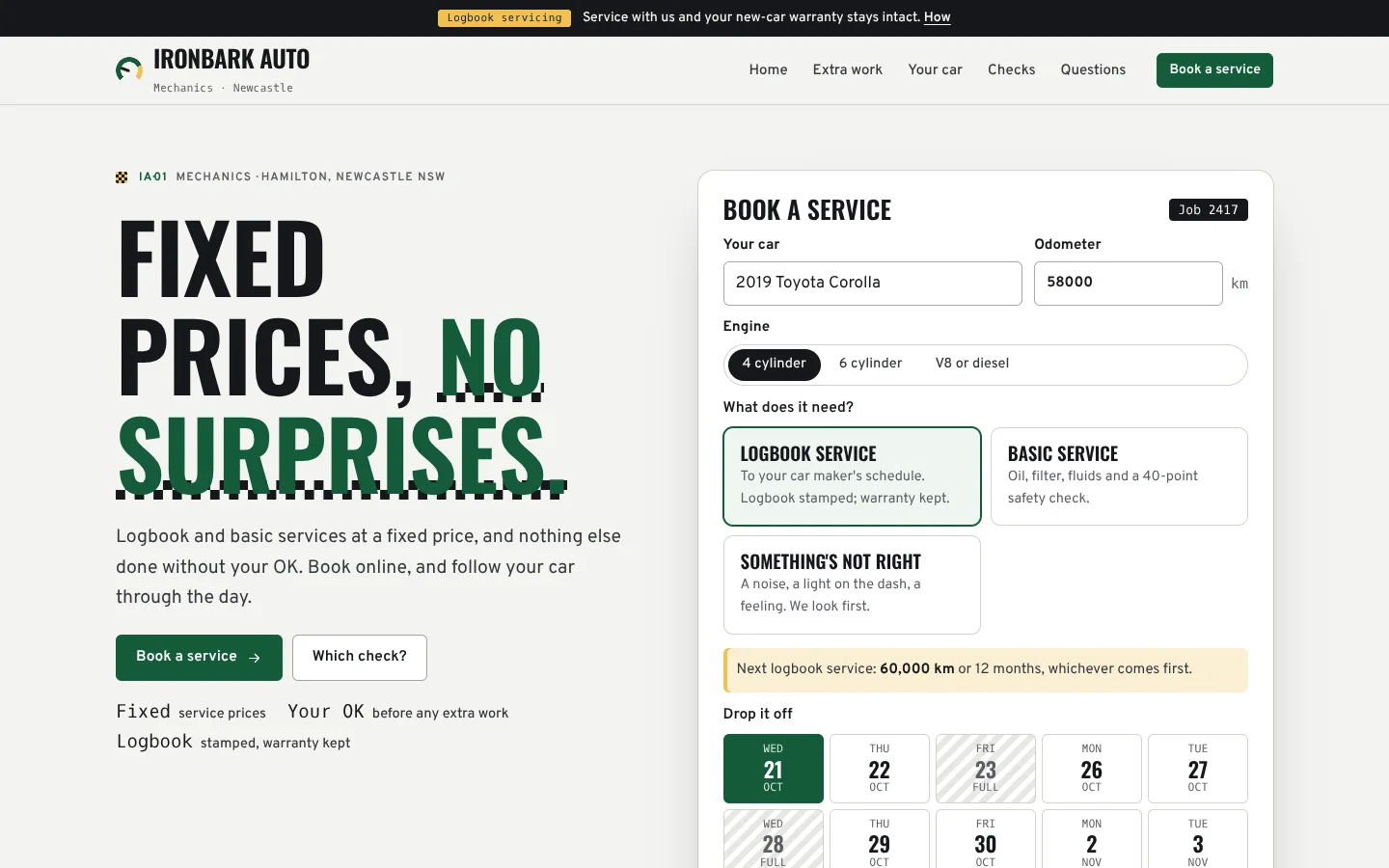Click the Logbook servicing badge
Screen dimensions: 1389x868
tap(504, 18)
